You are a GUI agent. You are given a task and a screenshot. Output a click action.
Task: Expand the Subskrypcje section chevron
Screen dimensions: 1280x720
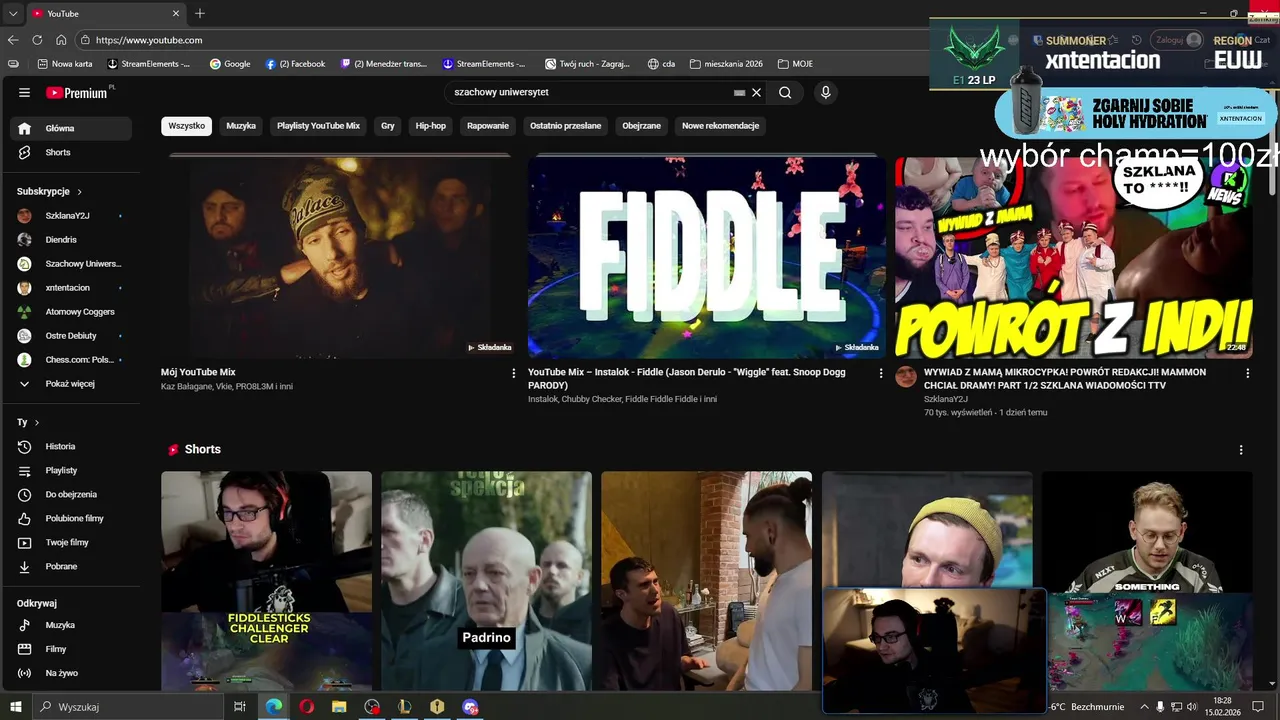click(79, 191)
